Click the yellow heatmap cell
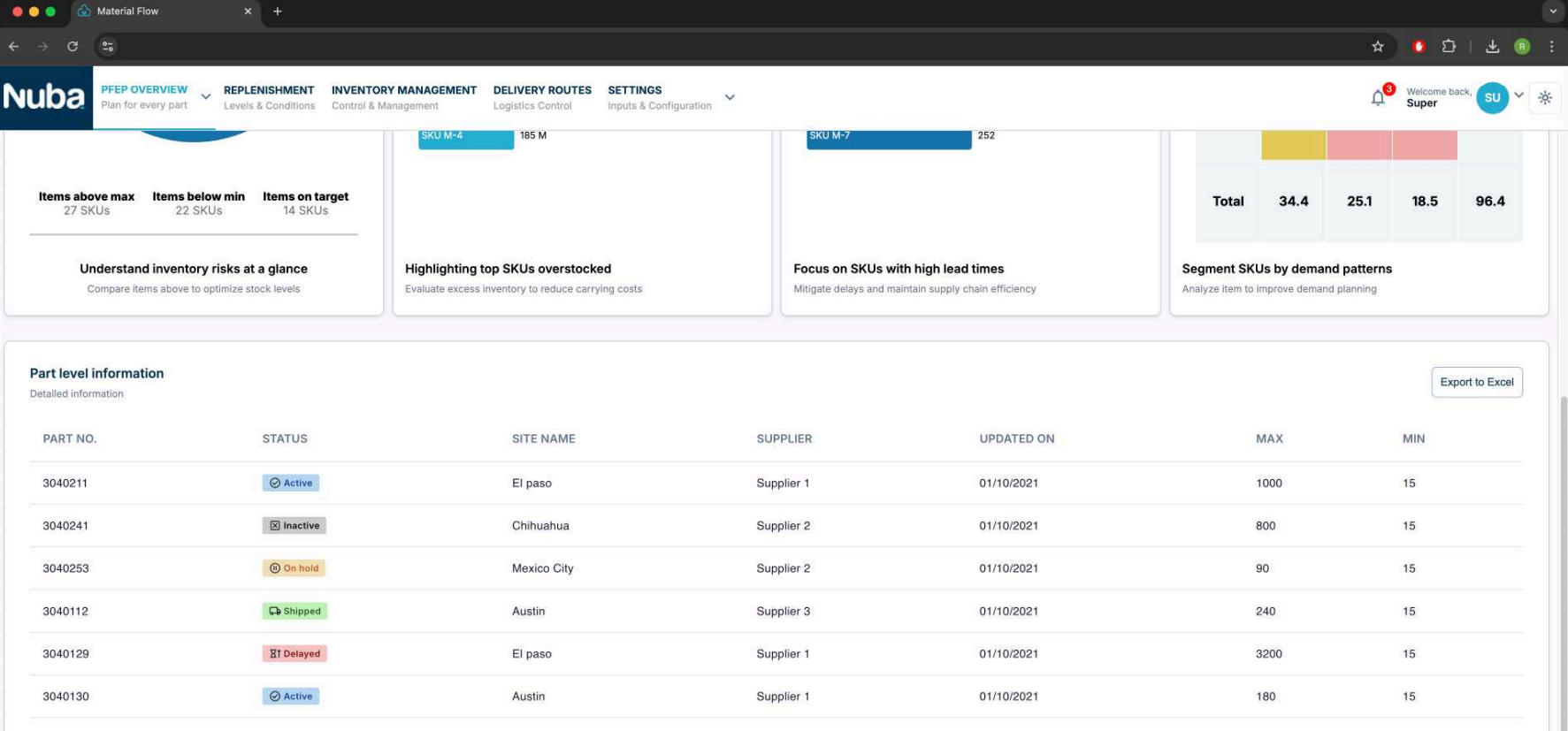 click(x=1293, y=145)
